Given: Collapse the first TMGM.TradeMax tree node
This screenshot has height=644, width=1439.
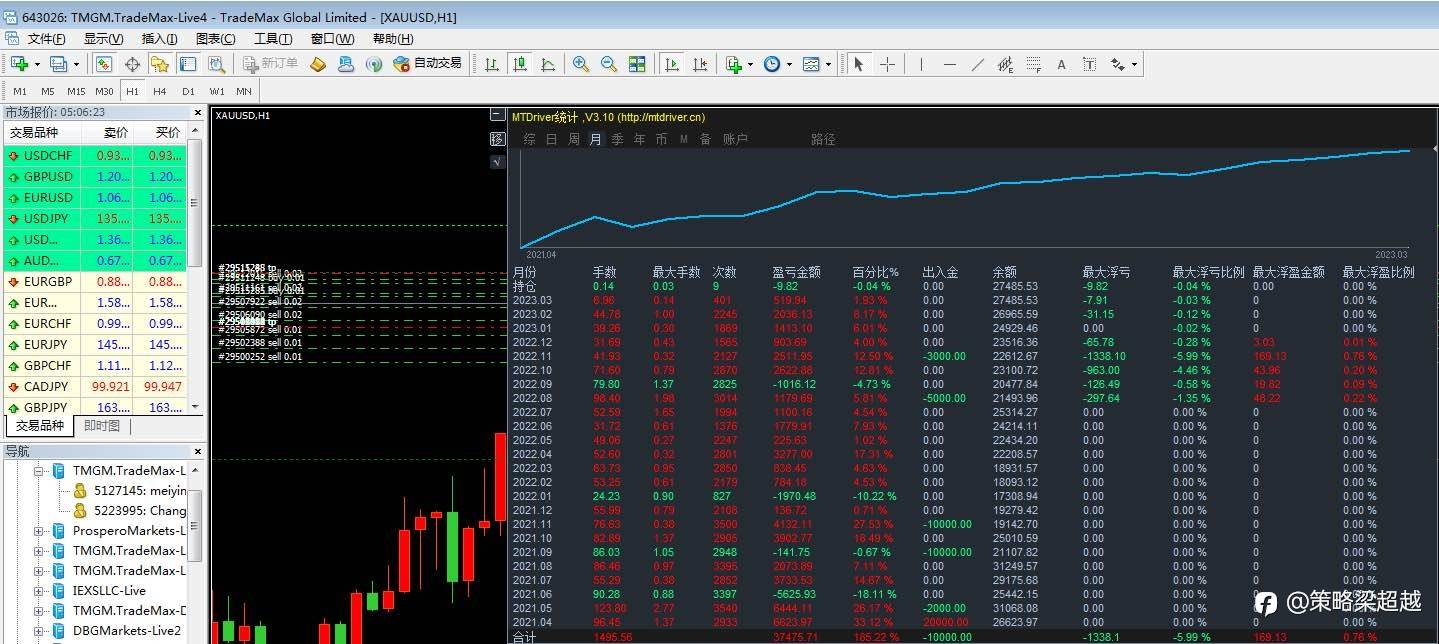Looking at the screenshot, I should coord(39,471).
